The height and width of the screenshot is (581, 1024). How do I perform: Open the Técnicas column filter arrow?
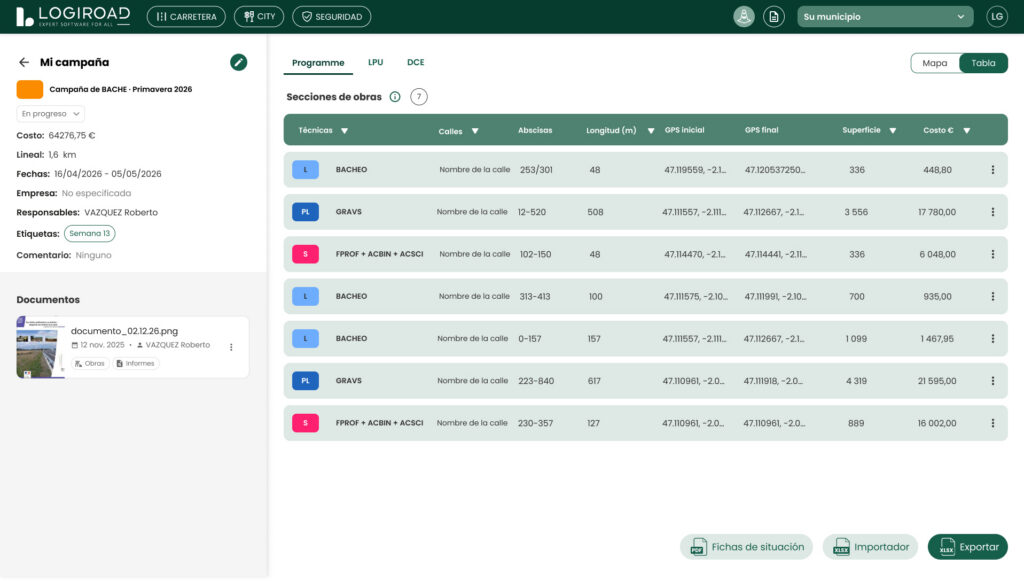(x=345, y=131)
